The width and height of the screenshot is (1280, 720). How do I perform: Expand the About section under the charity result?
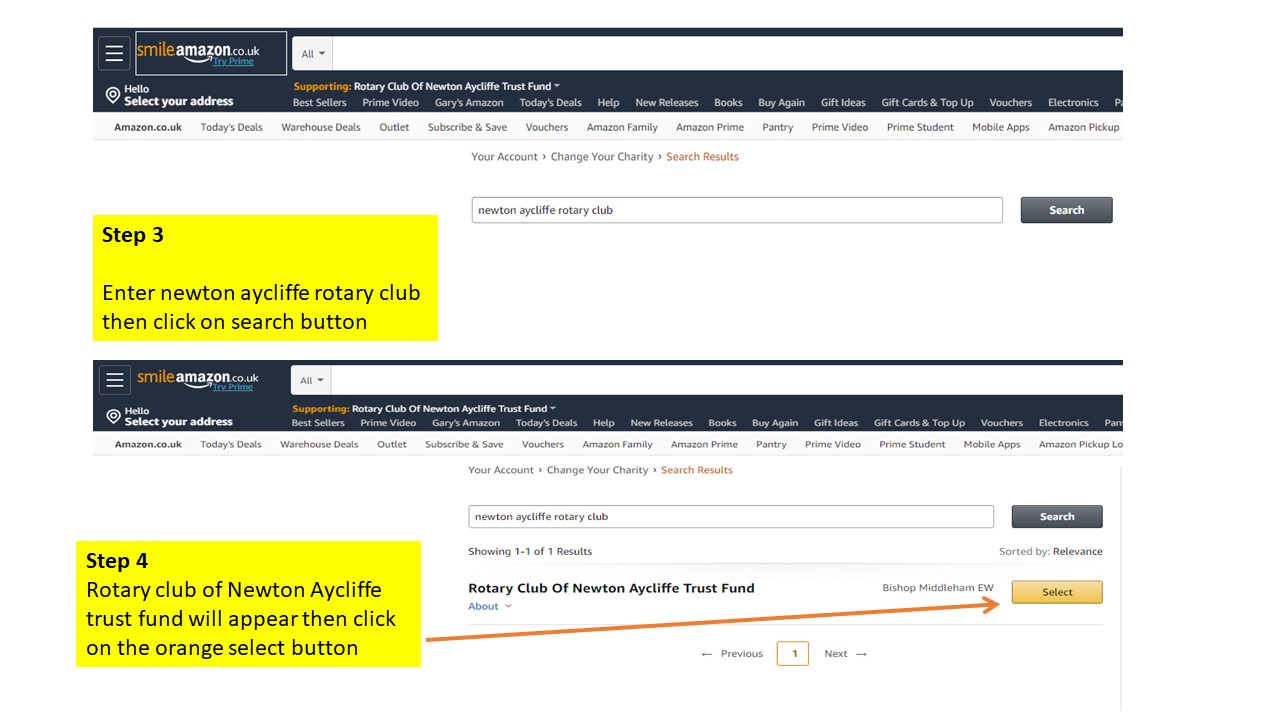[x=490, y=606]
